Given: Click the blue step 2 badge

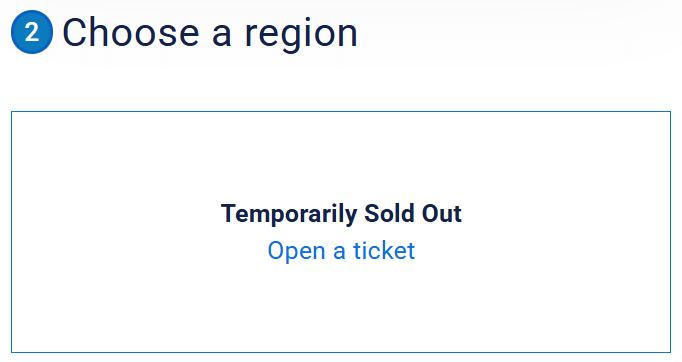Looking at the screenshot, I should click(32, 32).
